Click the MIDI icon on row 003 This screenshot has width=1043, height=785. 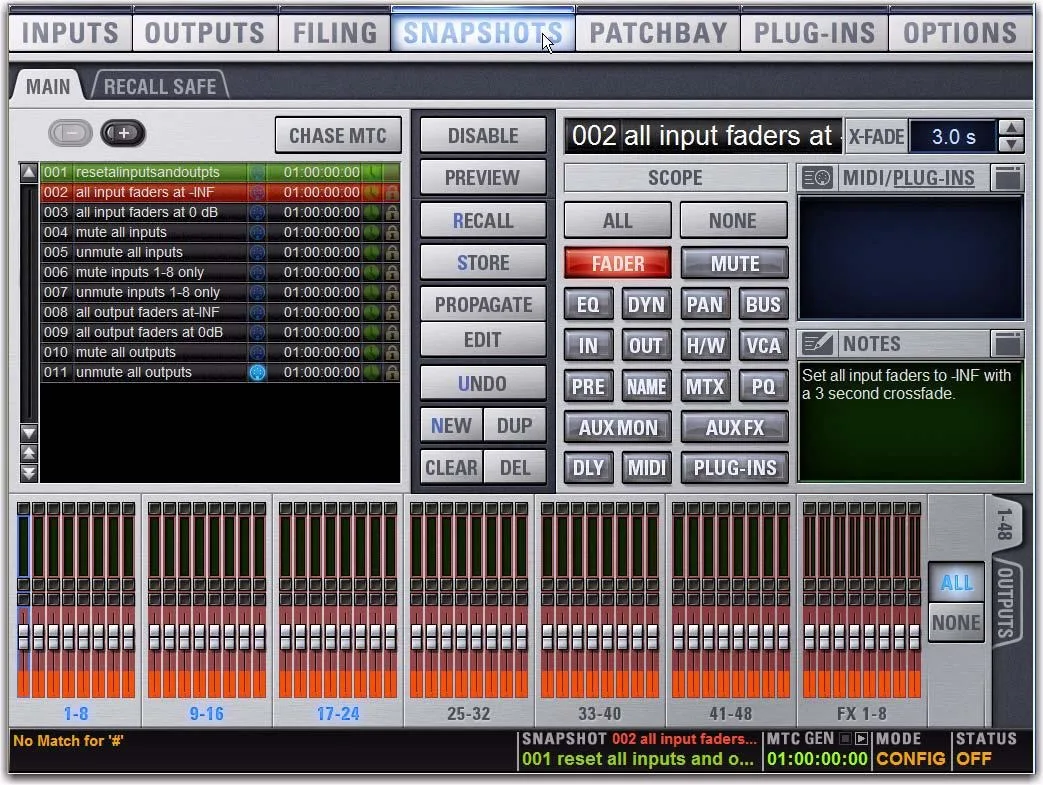pyautogui.click(x=257, y=212)
